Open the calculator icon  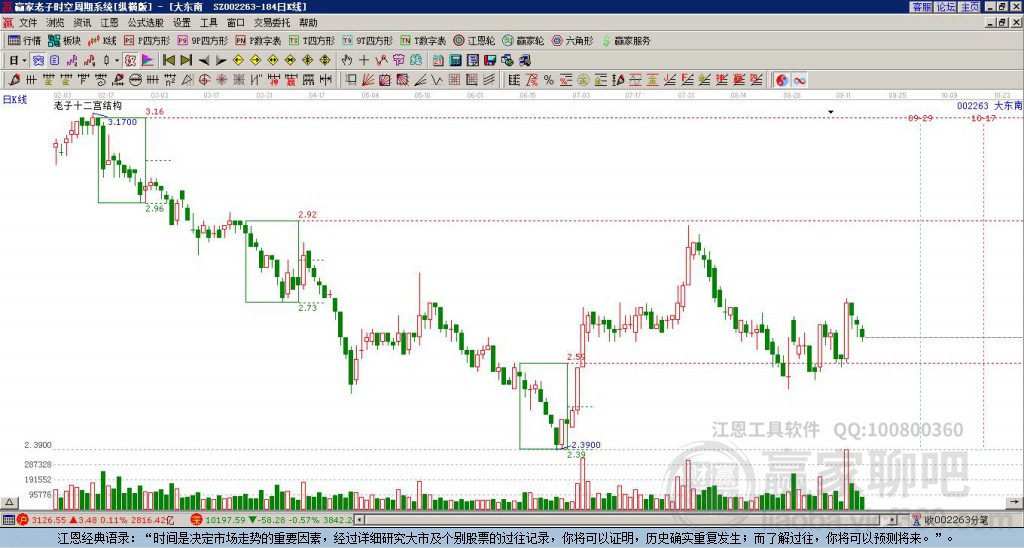pos(455,60)
